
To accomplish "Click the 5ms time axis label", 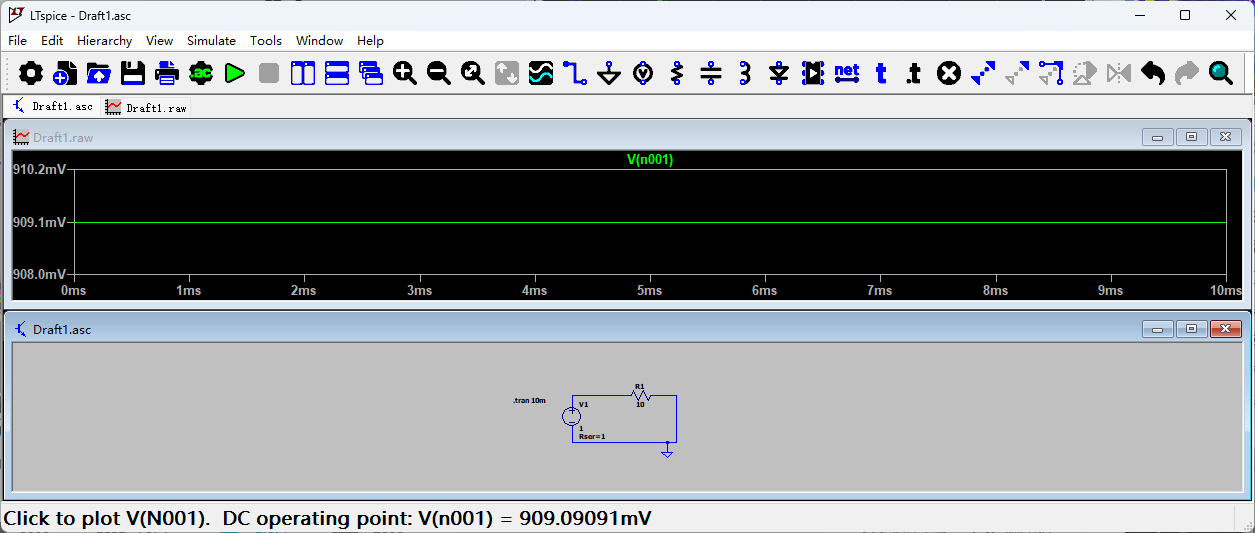I will [650, 291].
